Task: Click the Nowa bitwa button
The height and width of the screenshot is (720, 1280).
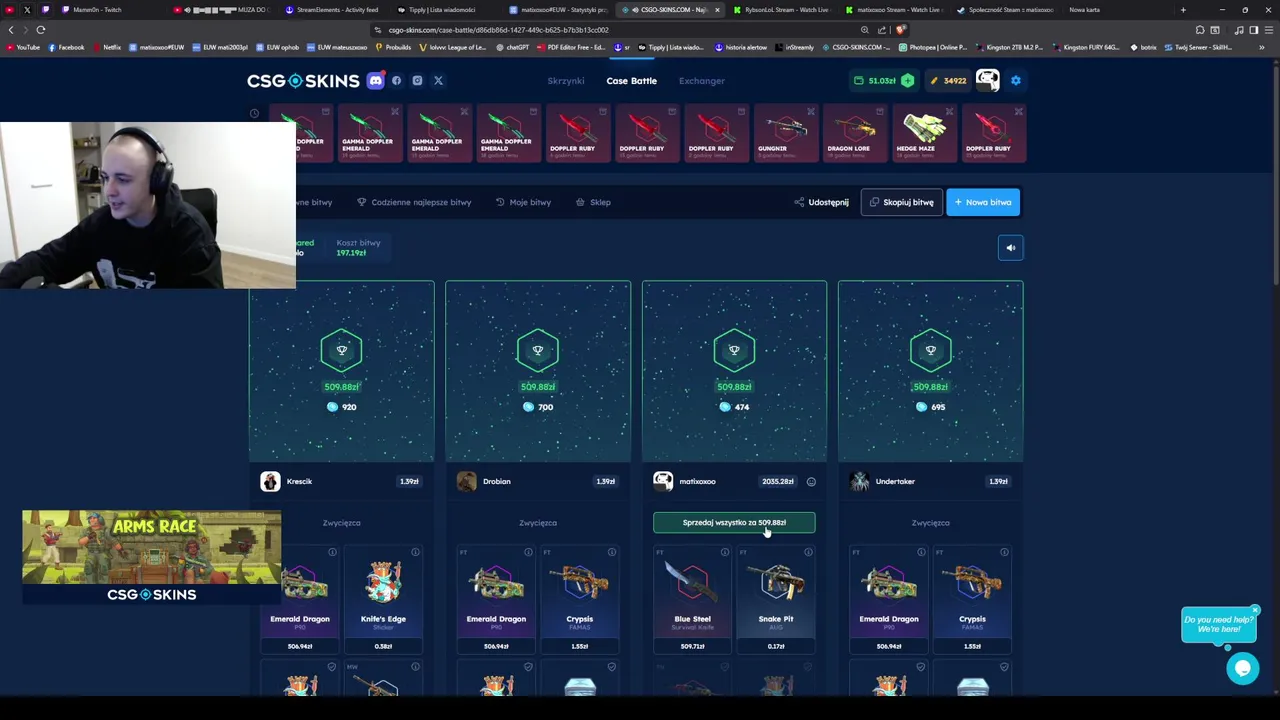Action: (x=983, y=202)
